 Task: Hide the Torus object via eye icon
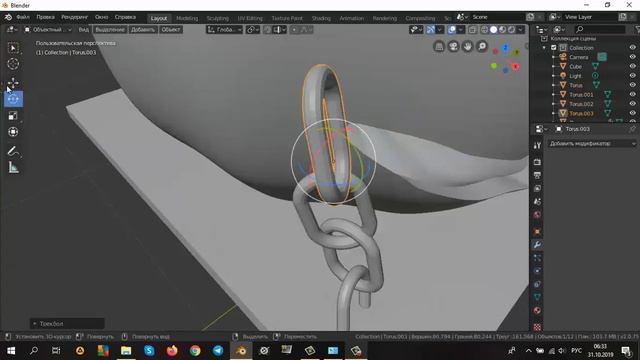(632, 85)
